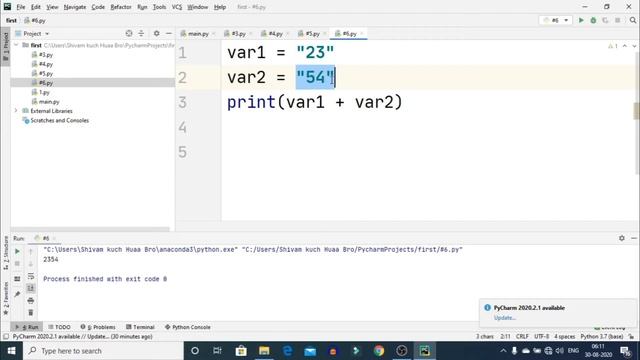Toggle soft-wrap in Run output
Image resolution: width=640 pixels, height=360 pixels.
click(31, 276)
